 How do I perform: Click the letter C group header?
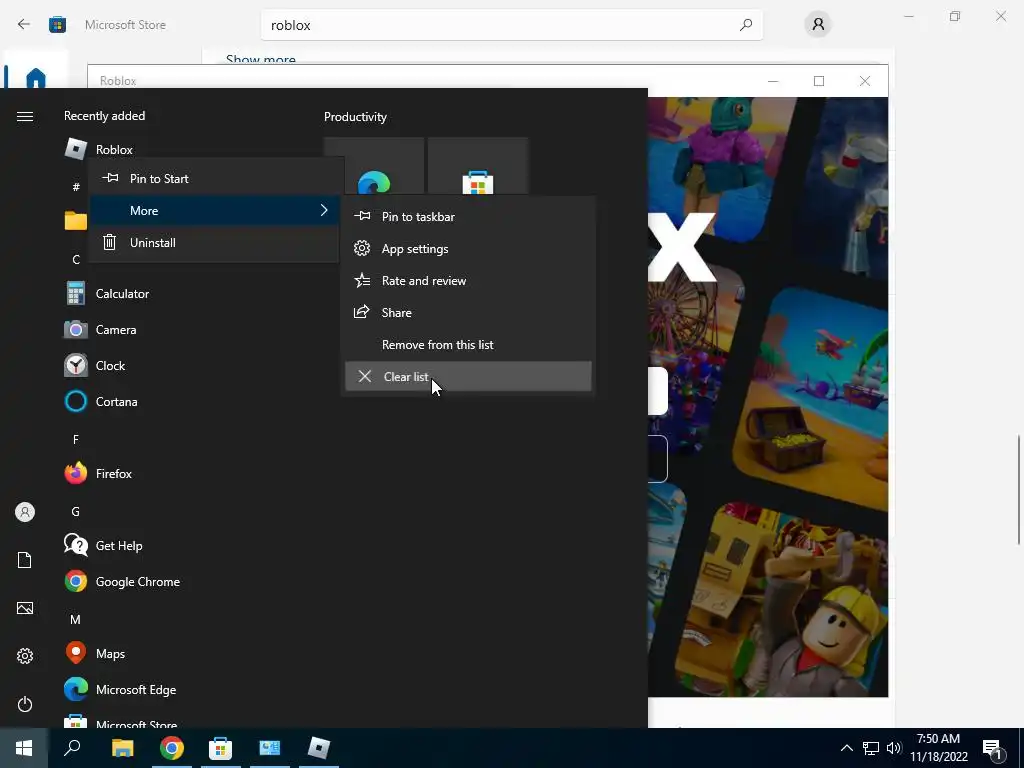click(76, 259)
